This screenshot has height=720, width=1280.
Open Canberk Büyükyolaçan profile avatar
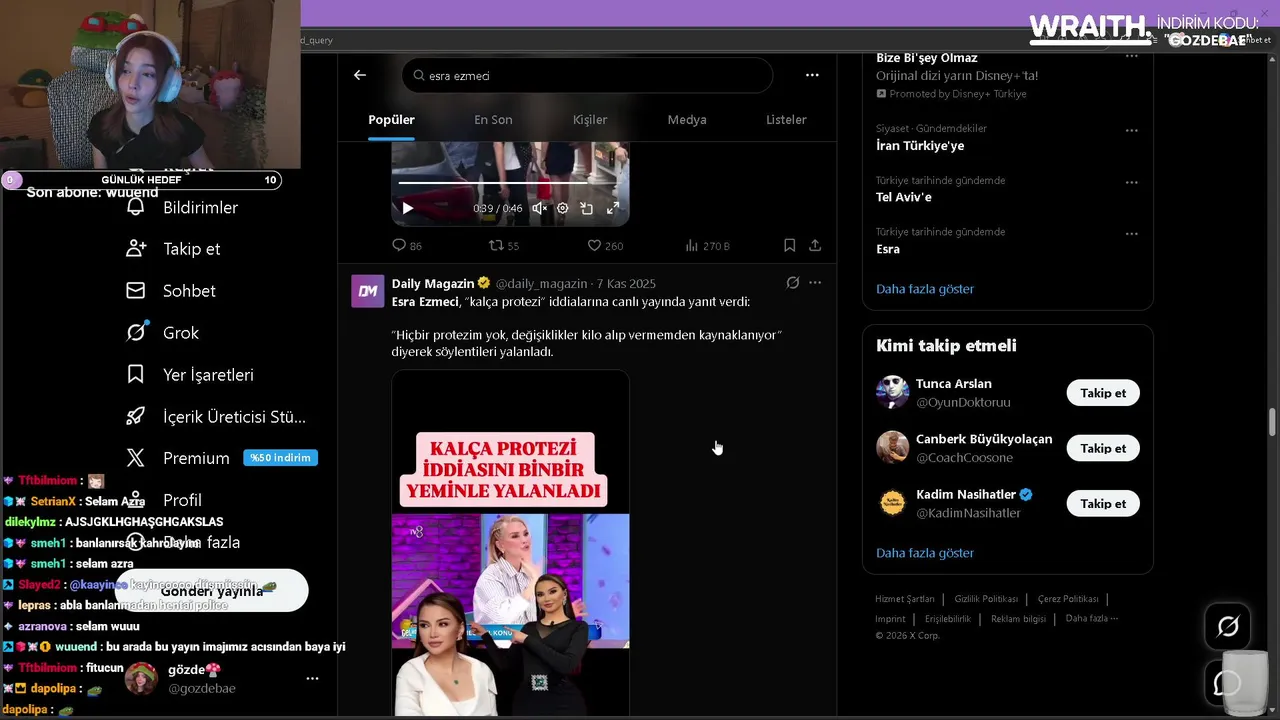pos(892,447)
